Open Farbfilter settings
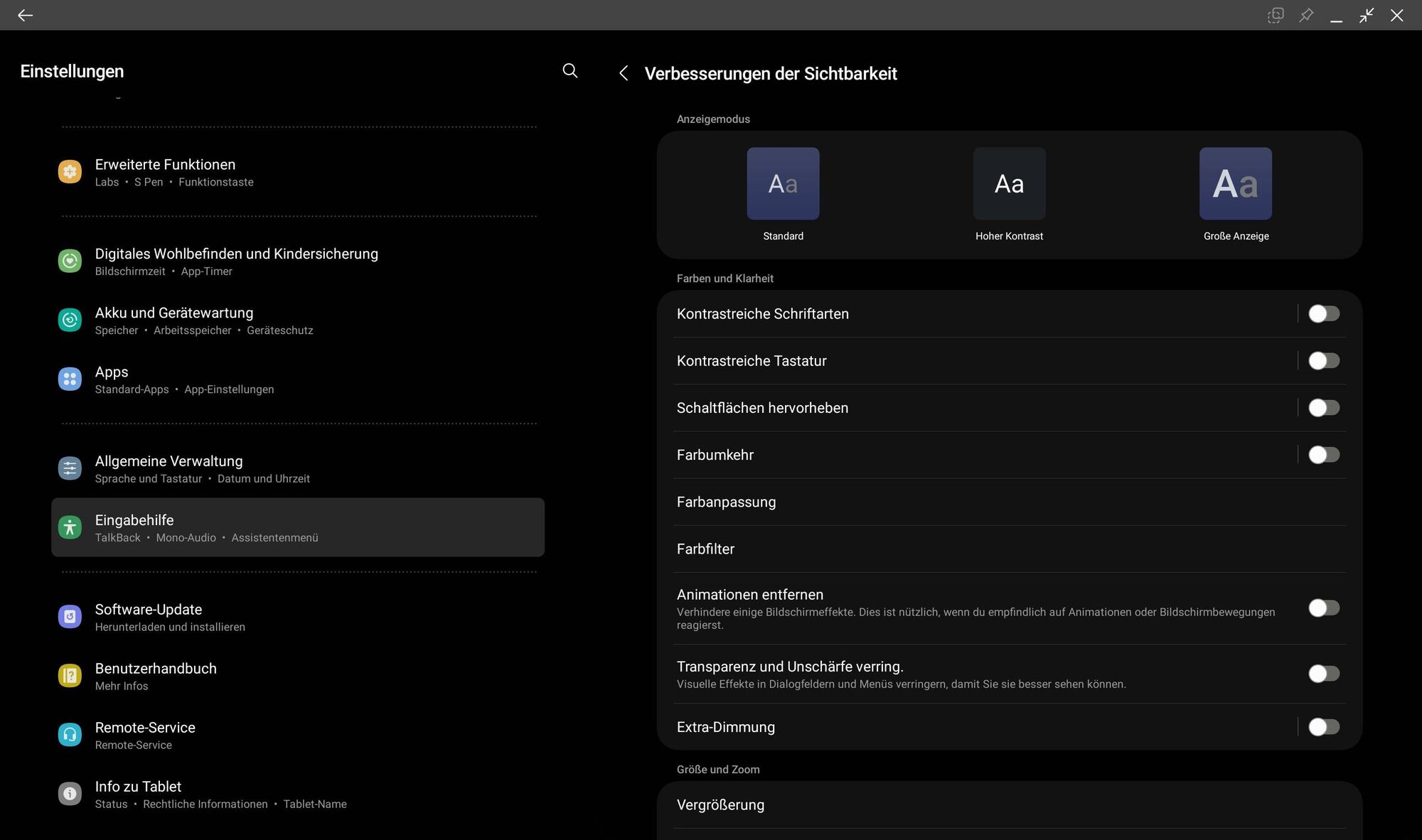This screenshot has height=840, width=1422. click(1009, 549)
